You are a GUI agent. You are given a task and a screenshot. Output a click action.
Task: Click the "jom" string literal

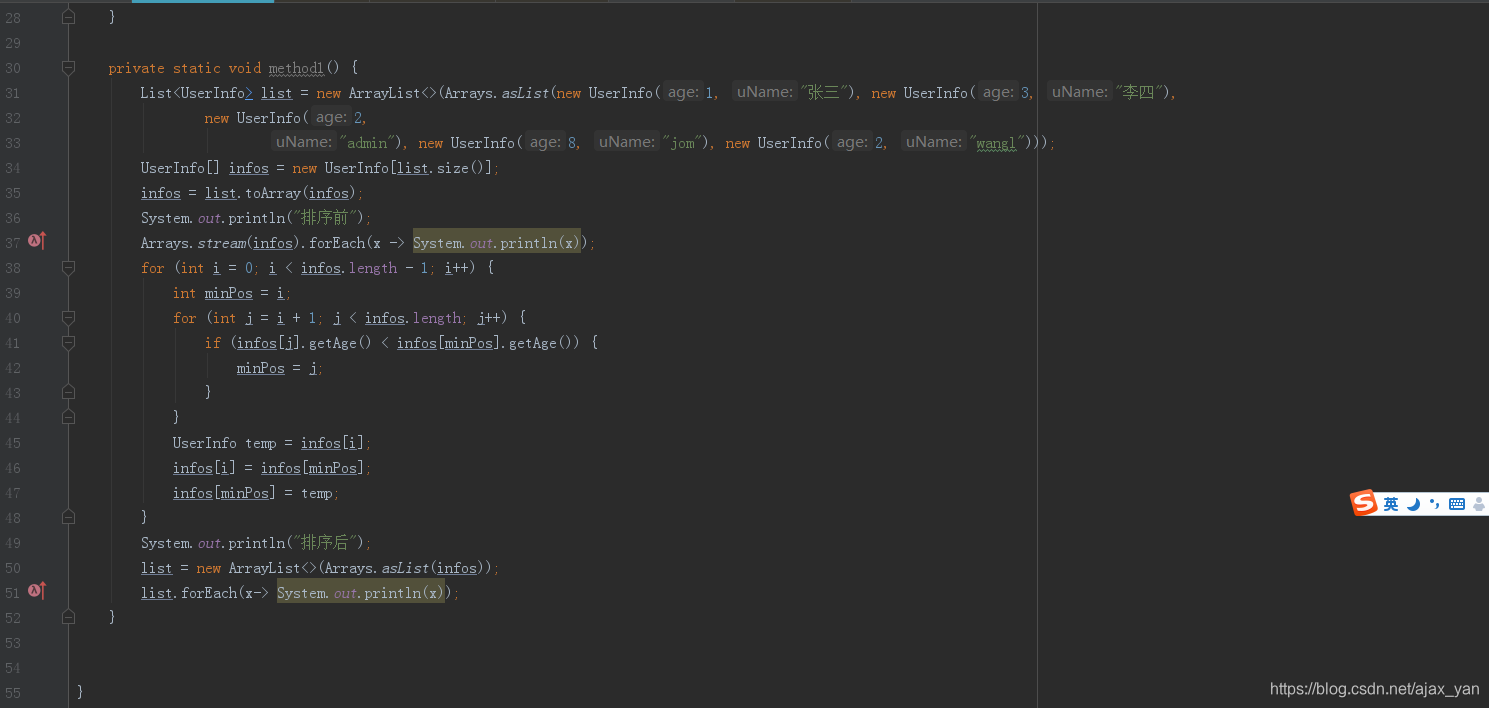tap(682, 143)
